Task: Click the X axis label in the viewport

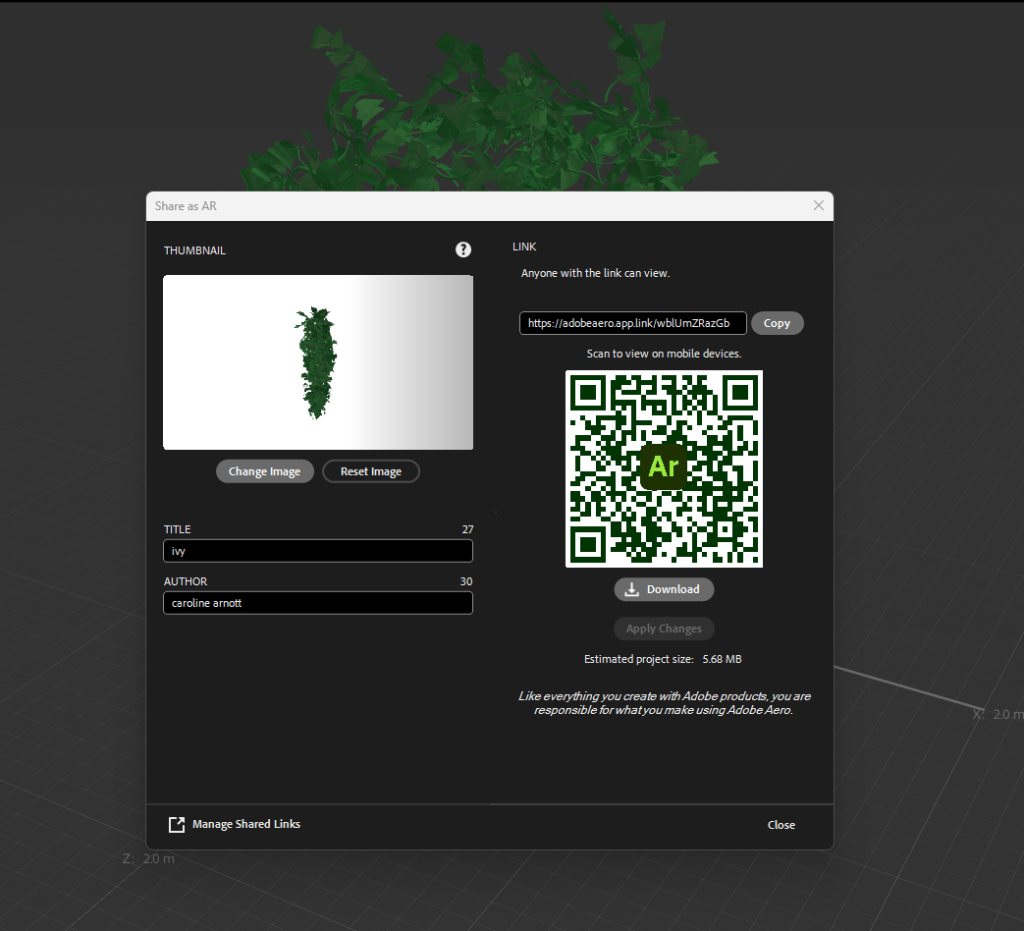Action: [998, 714]
